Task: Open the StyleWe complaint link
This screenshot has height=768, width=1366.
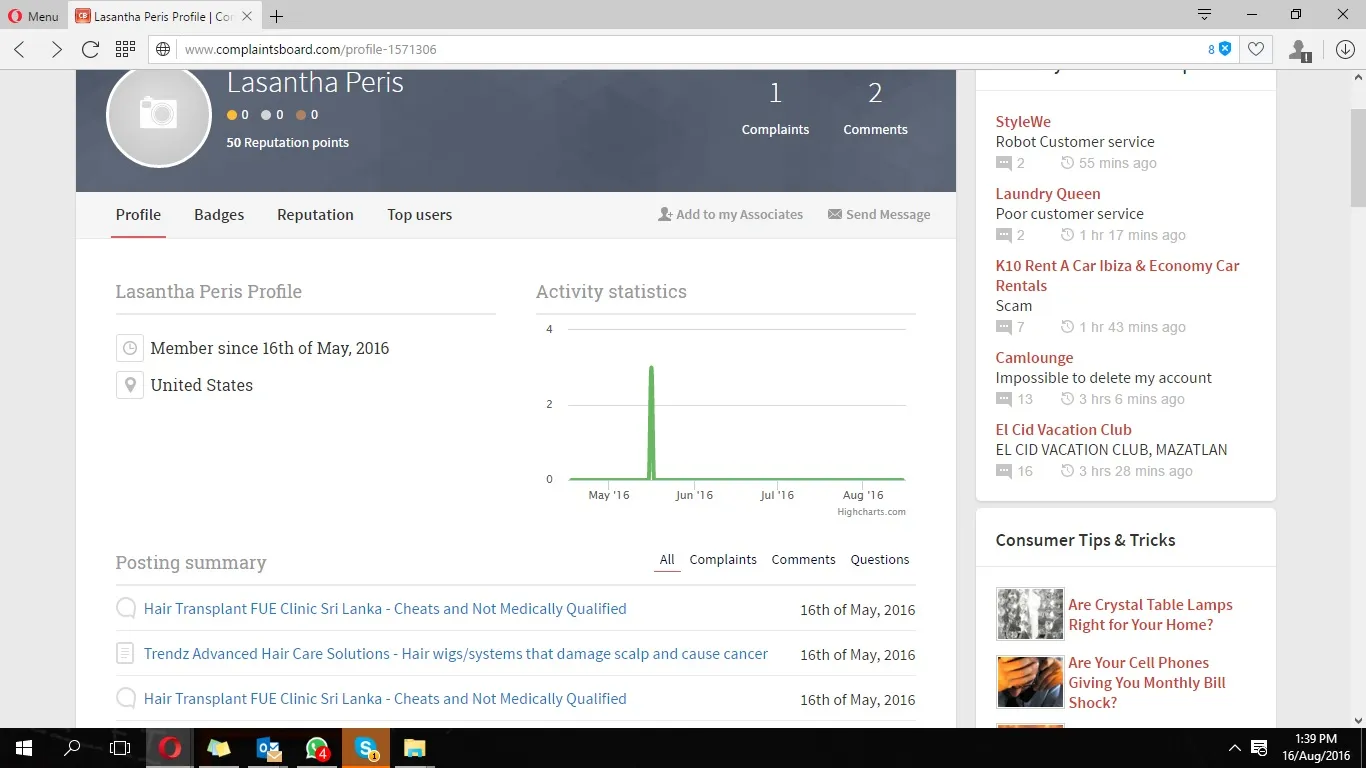Action: click(x=1023, y=122)
